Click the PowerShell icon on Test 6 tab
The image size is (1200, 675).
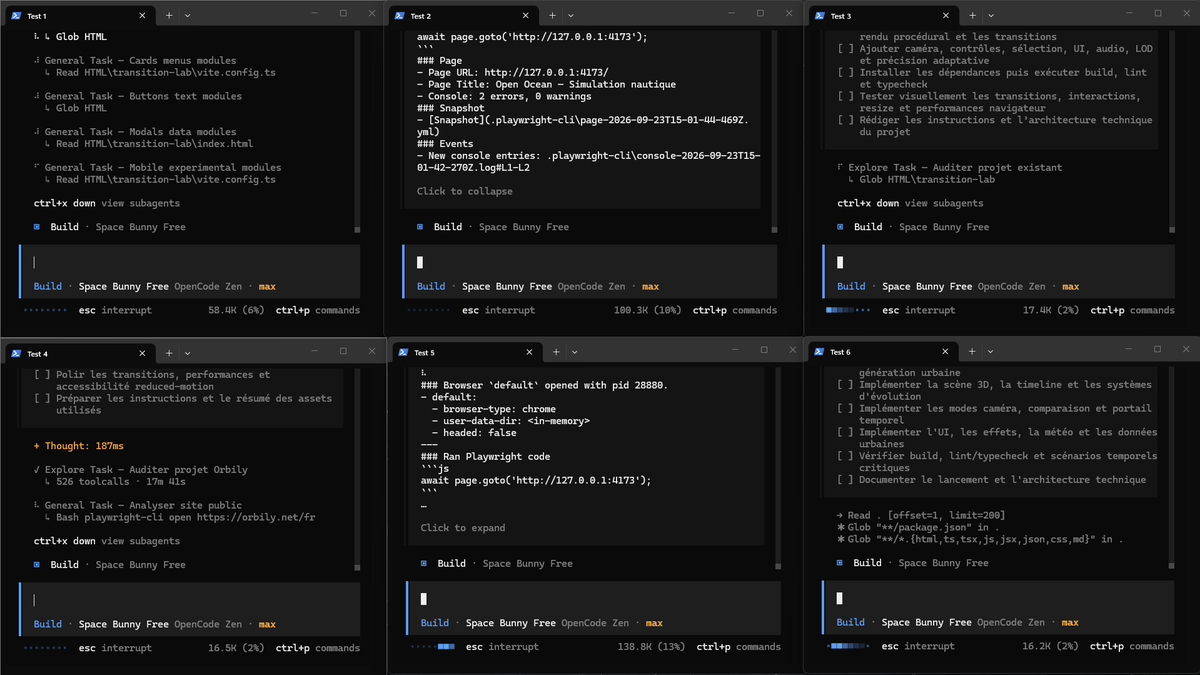click(x=819, y=352)
